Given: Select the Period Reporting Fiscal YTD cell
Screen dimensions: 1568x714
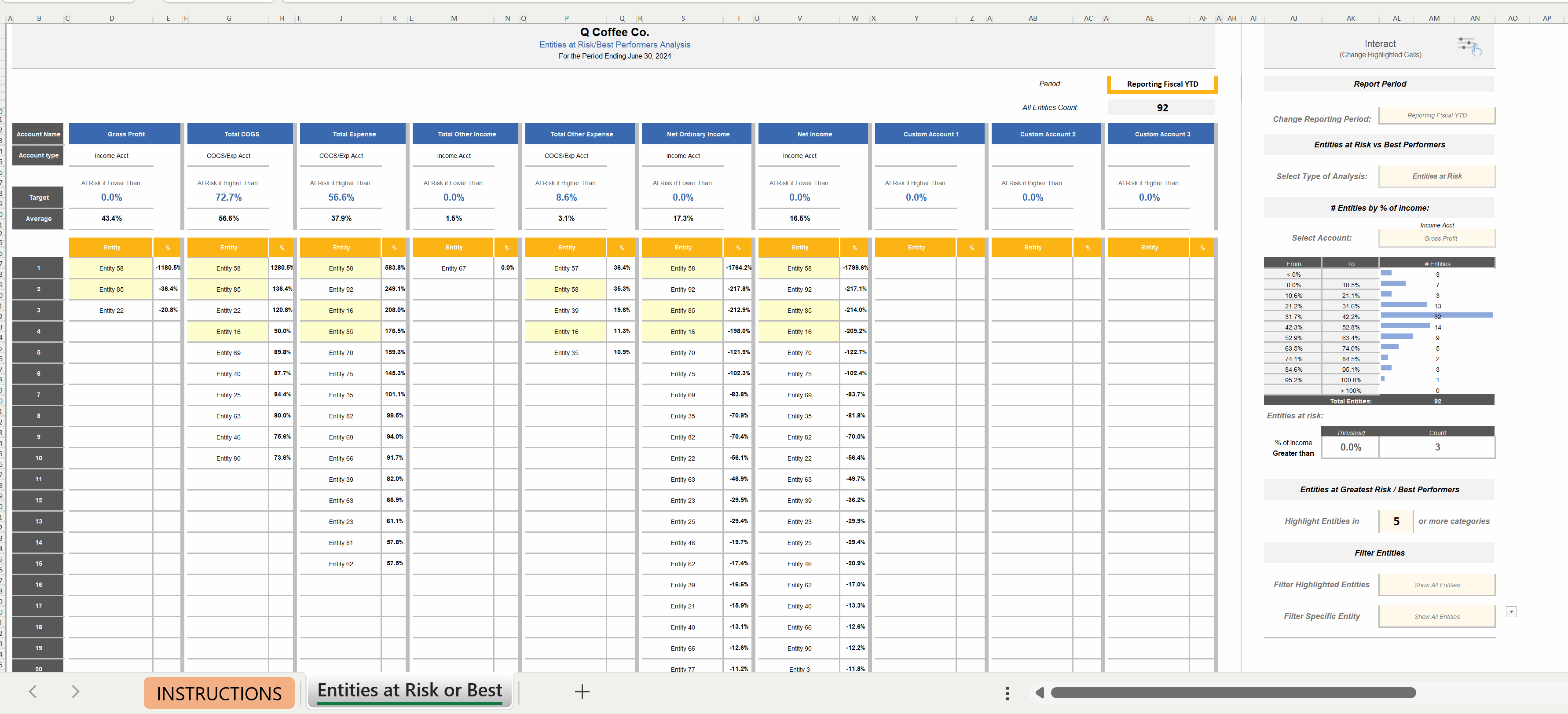Looking at the screenshot, I should pos(1162,84).
